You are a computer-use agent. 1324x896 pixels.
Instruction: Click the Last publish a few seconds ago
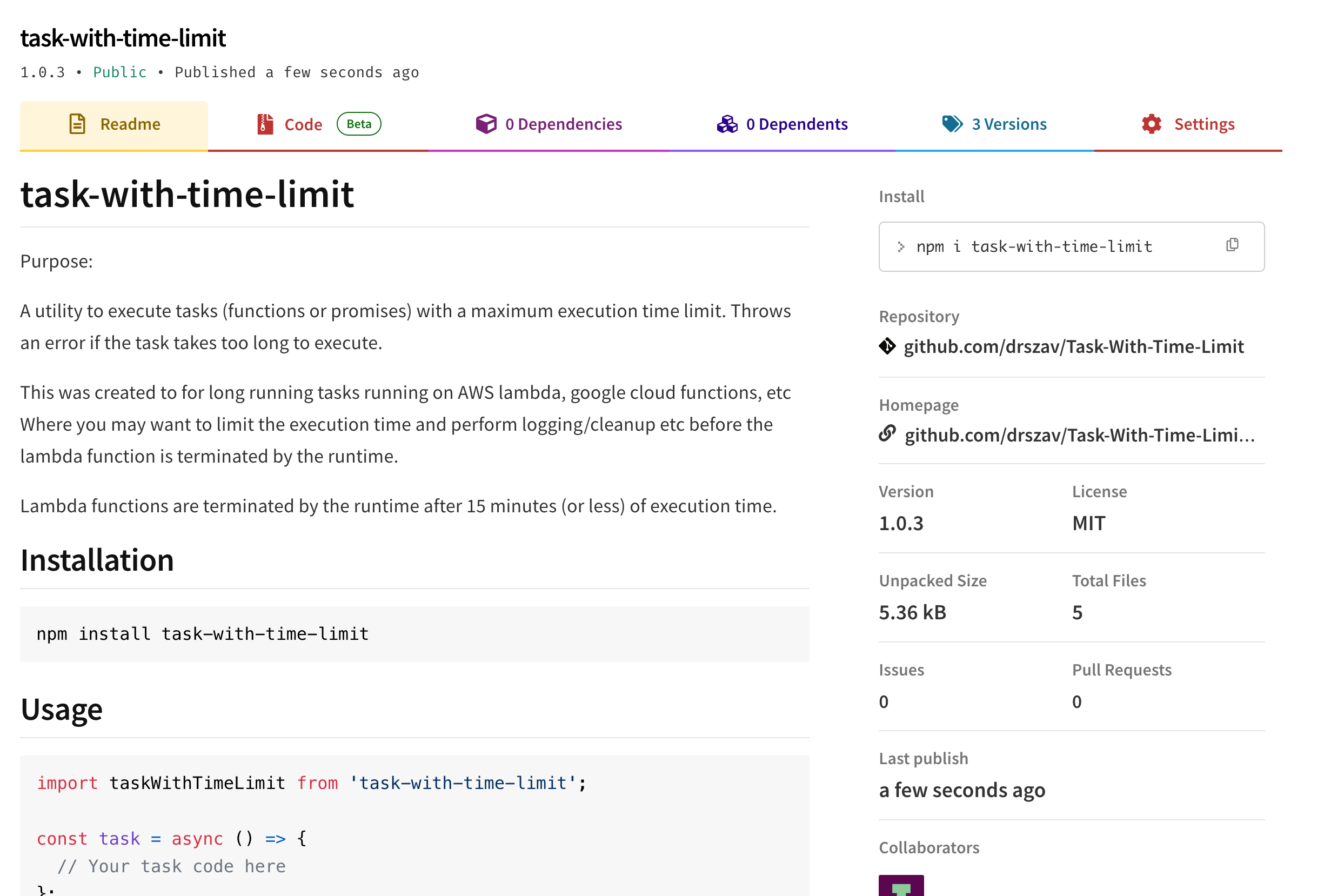tap(962, 791)
